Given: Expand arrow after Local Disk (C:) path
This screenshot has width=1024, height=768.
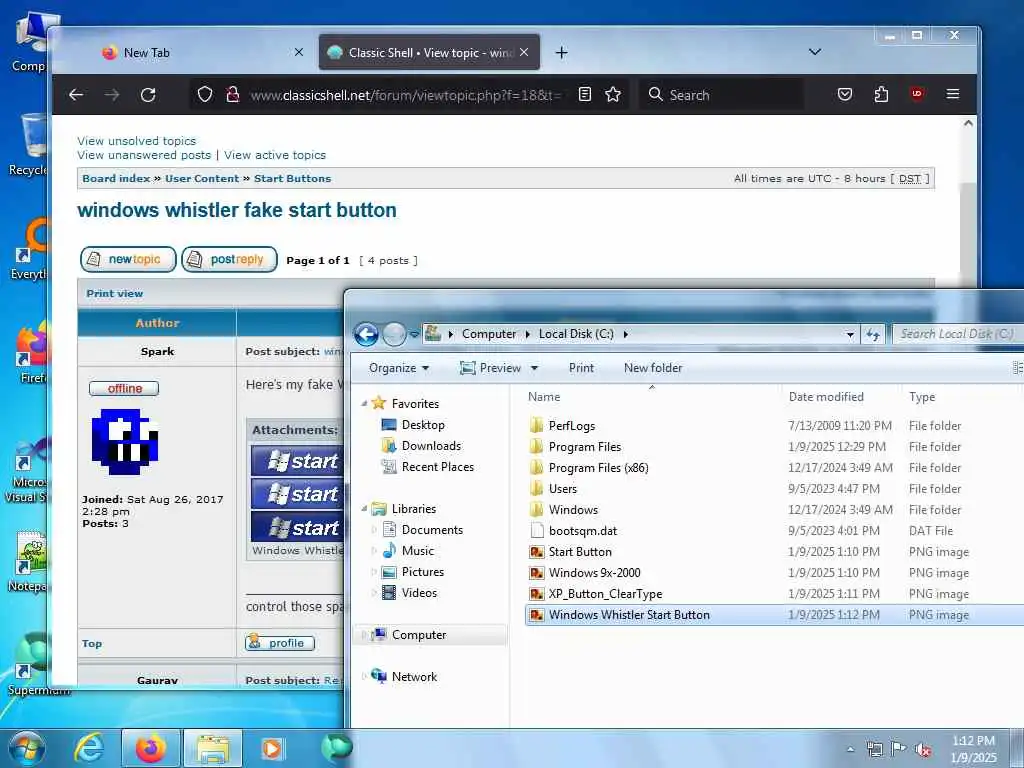Looking at the screenshot, I should tap(626, 334).
